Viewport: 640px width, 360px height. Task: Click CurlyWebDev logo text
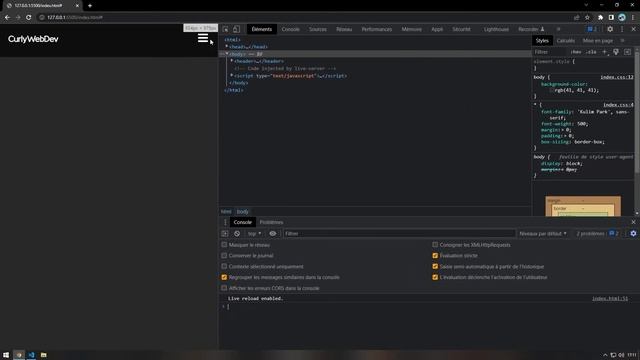point(33,39)
